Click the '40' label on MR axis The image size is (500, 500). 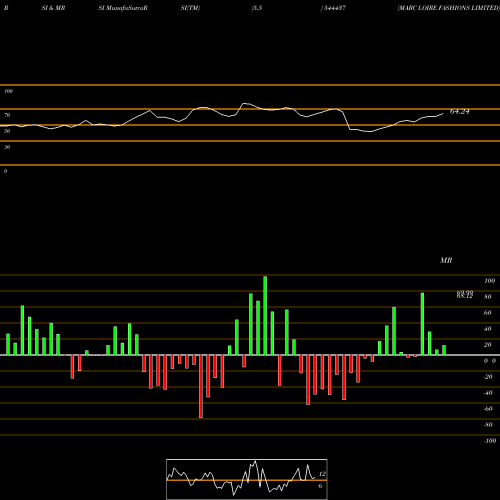[x=488, y=329]
